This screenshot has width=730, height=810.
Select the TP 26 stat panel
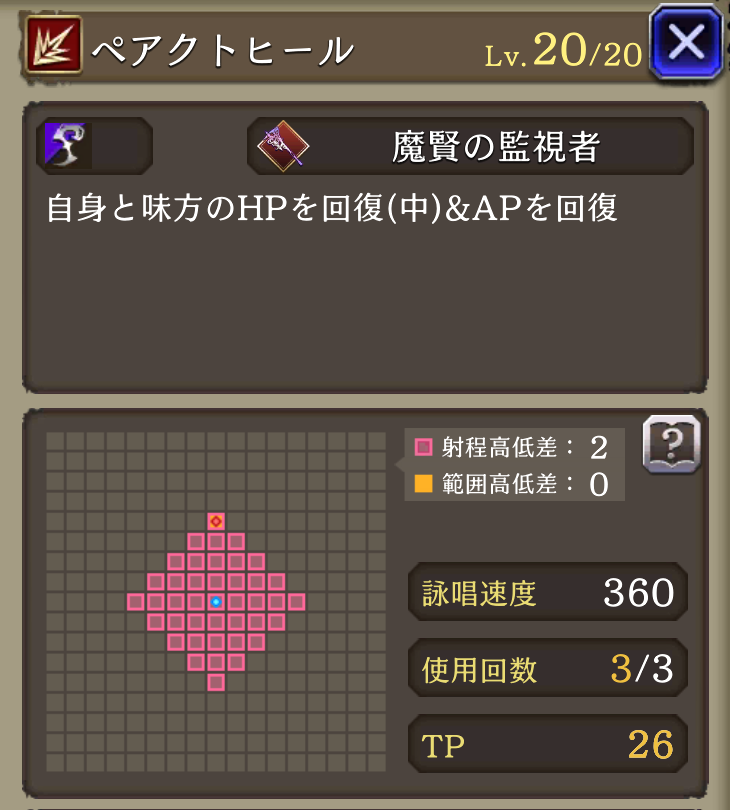point(548,744)
